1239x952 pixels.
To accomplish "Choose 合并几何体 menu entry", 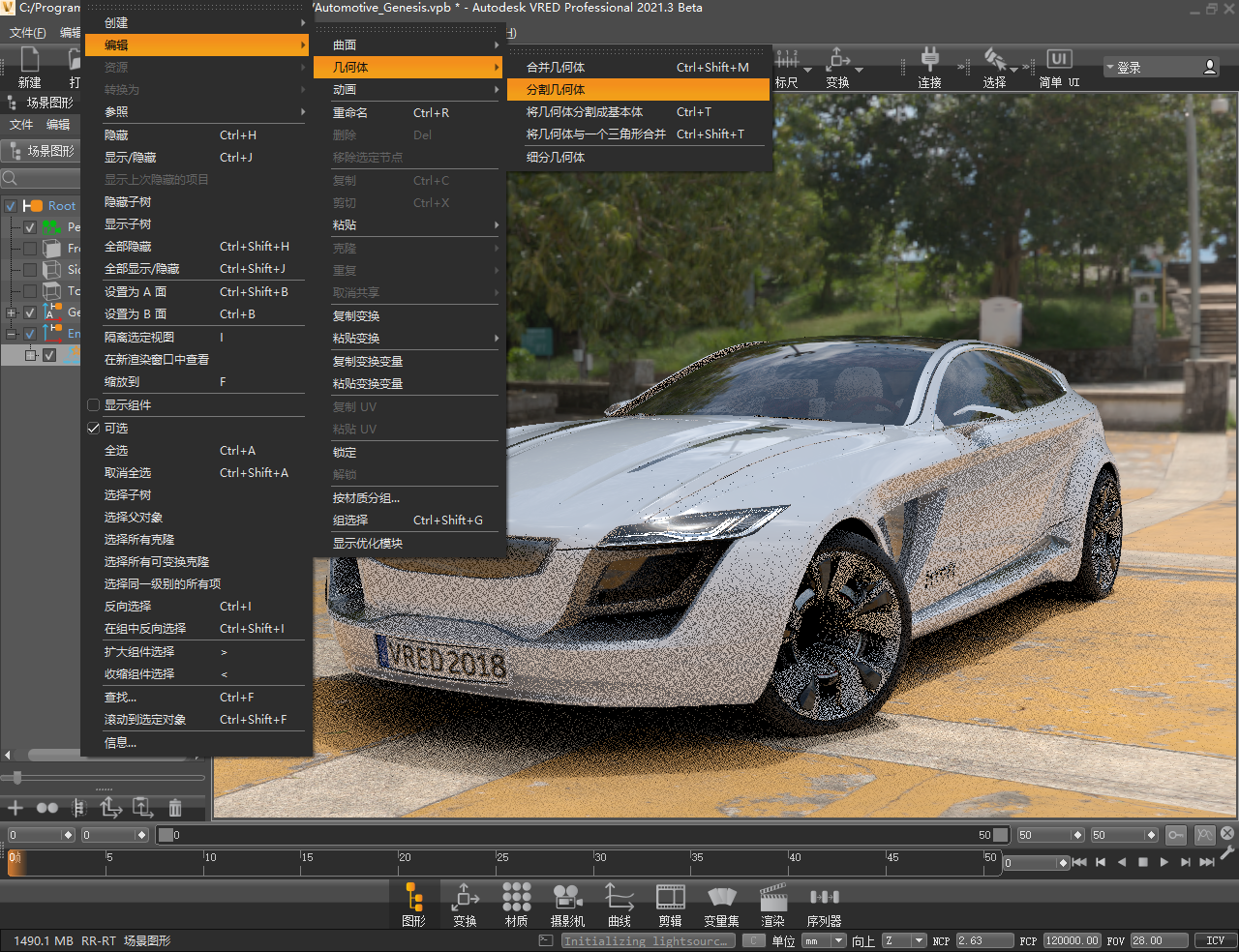I will pyautogui.click(x=556, y=68).
